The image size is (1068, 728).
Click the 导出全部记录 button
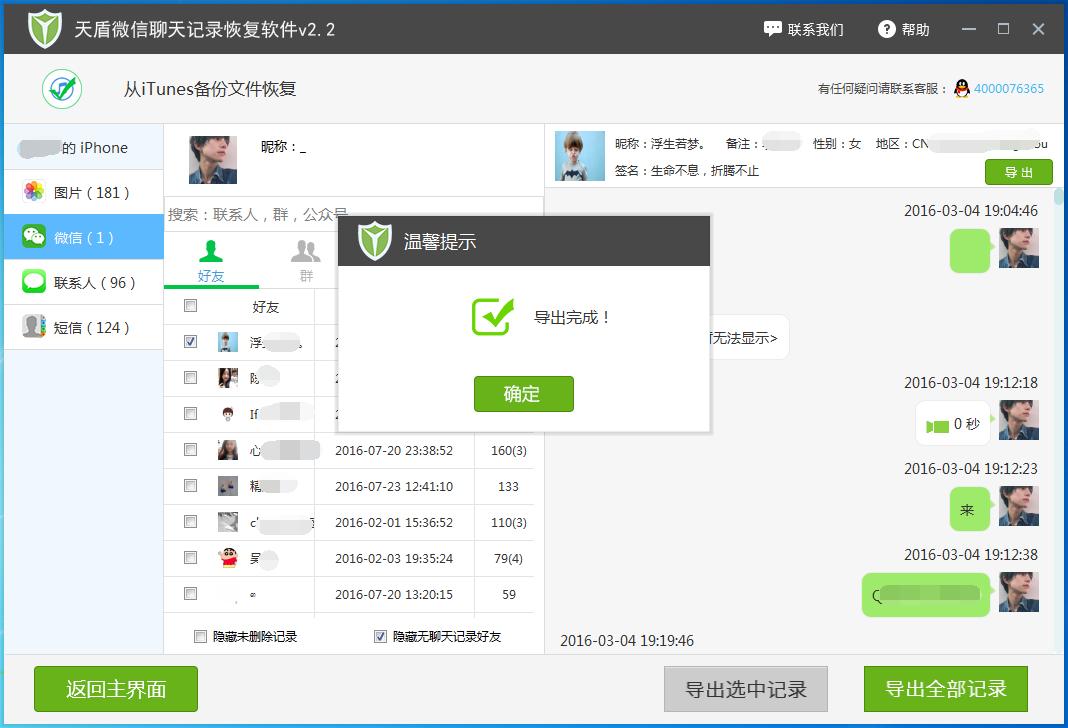(x=944, y=689)
